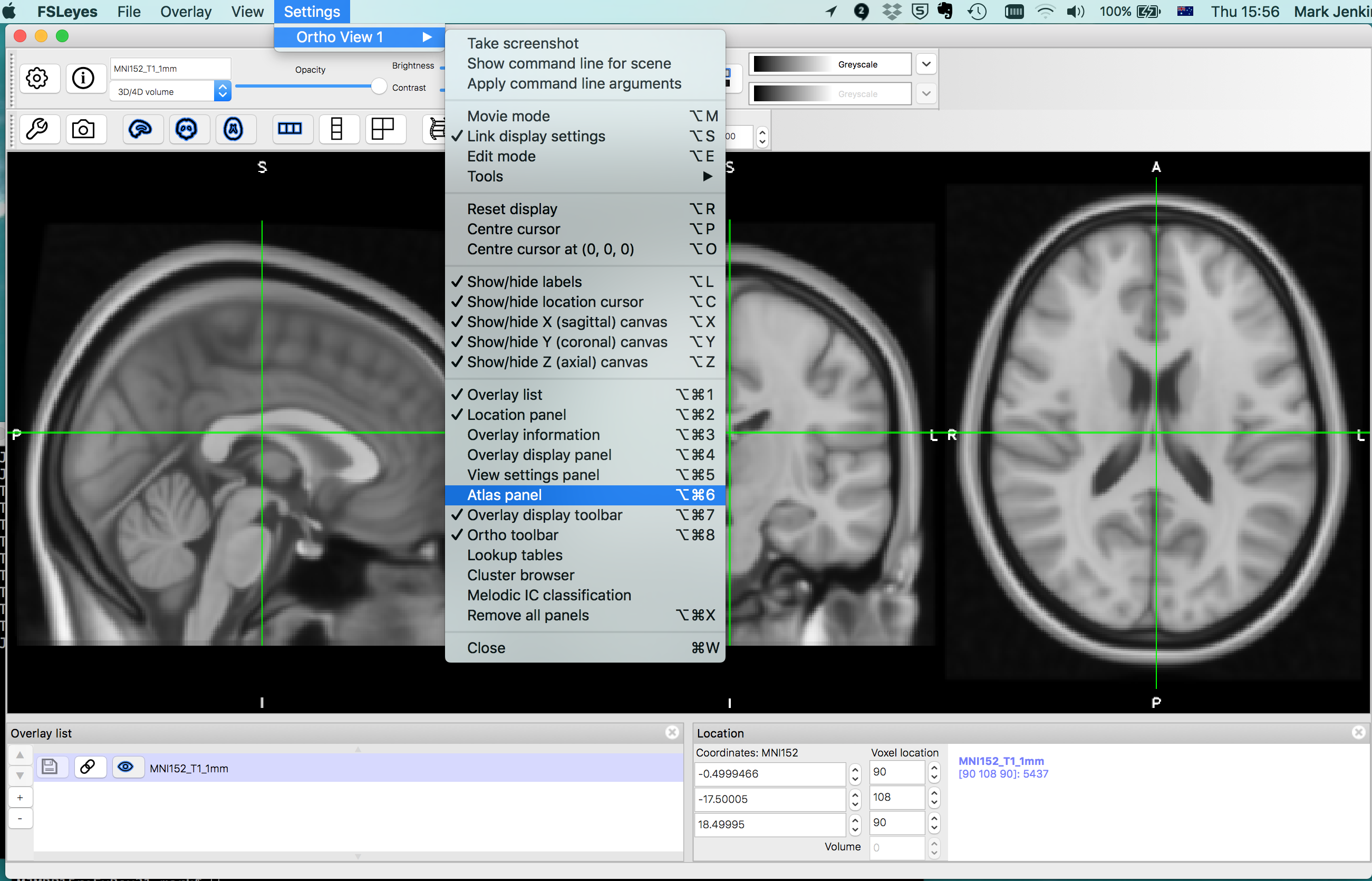Viewport: 1372px width, 881px height.
Task: Choose Reset display from menu
Action: click(x=585, y=209)
